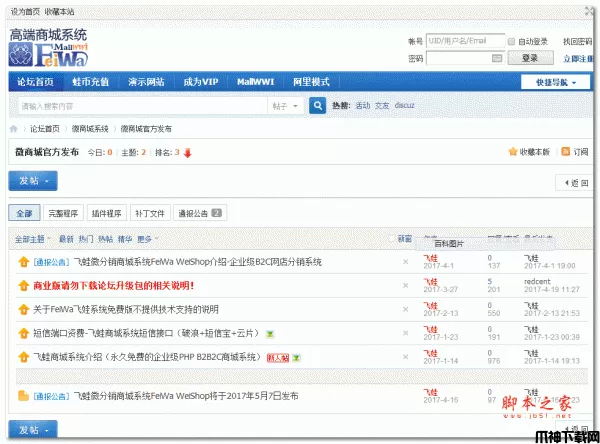Click the 返回 back button icon

[x=564, y=182]
